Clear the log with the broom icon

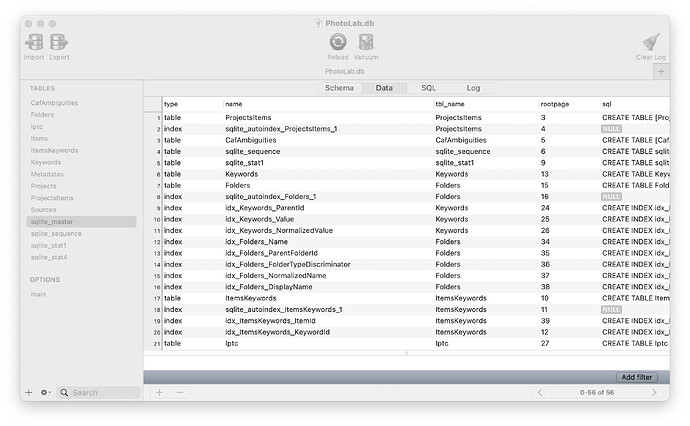pyautogui.click(x=651, y=42)
